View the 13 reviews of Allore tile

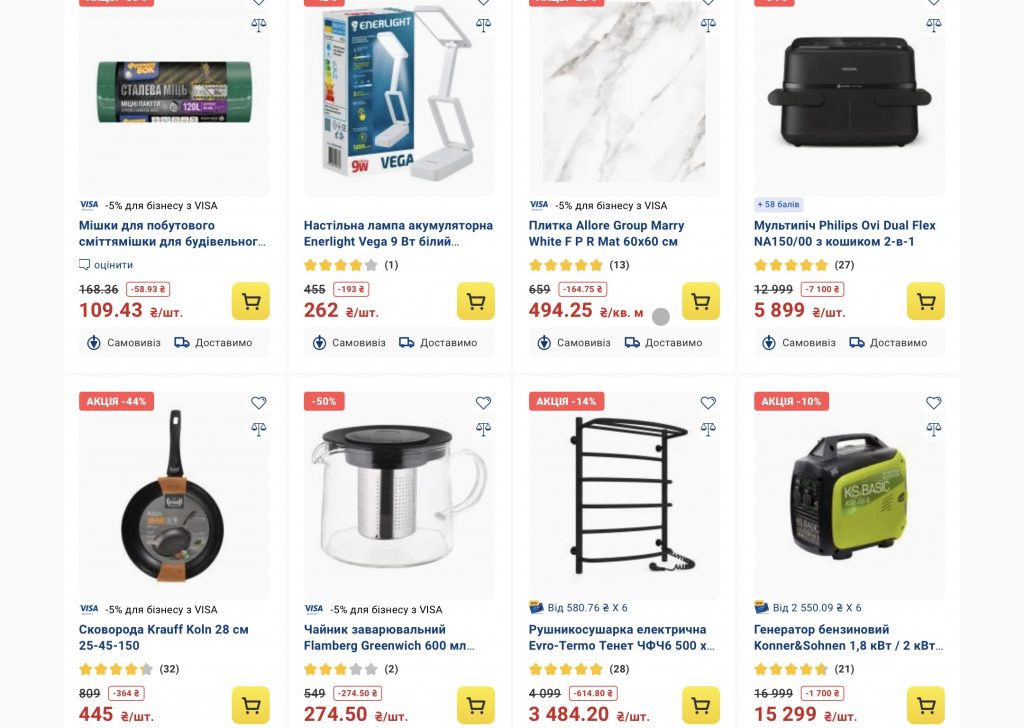tap(619, 264)
